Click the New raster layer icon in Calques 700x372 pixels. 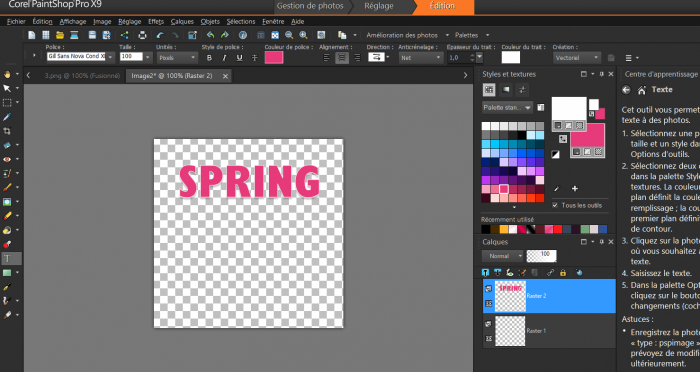click(x=486, y=272)
